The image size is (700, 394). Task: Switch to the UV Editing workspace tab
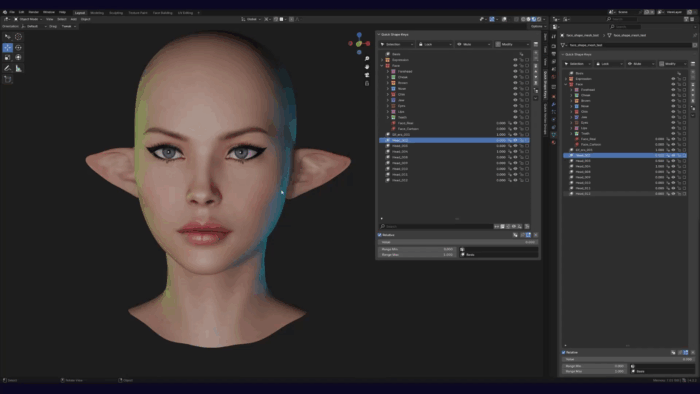coord(185,12)
